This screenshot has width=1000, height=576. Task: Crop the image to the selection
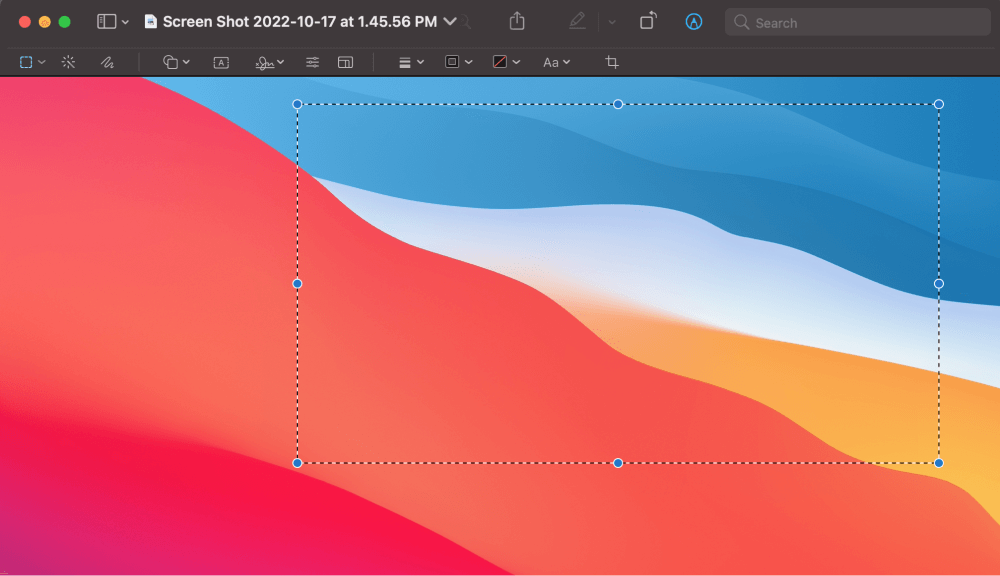(612, 62)
